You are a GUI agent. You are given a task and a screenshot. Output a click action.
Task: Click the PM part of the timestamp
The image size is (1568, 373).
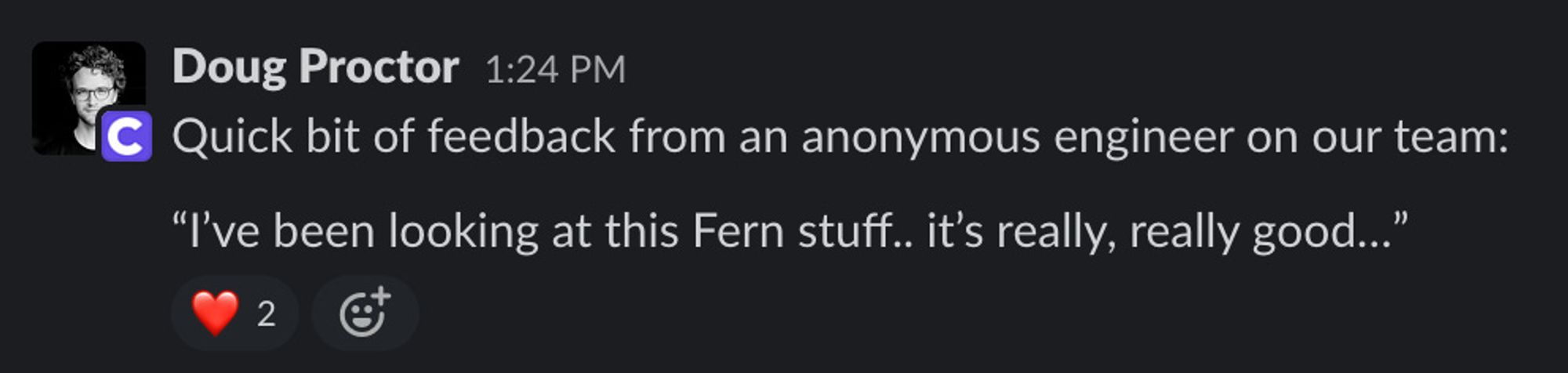point(597,71)
